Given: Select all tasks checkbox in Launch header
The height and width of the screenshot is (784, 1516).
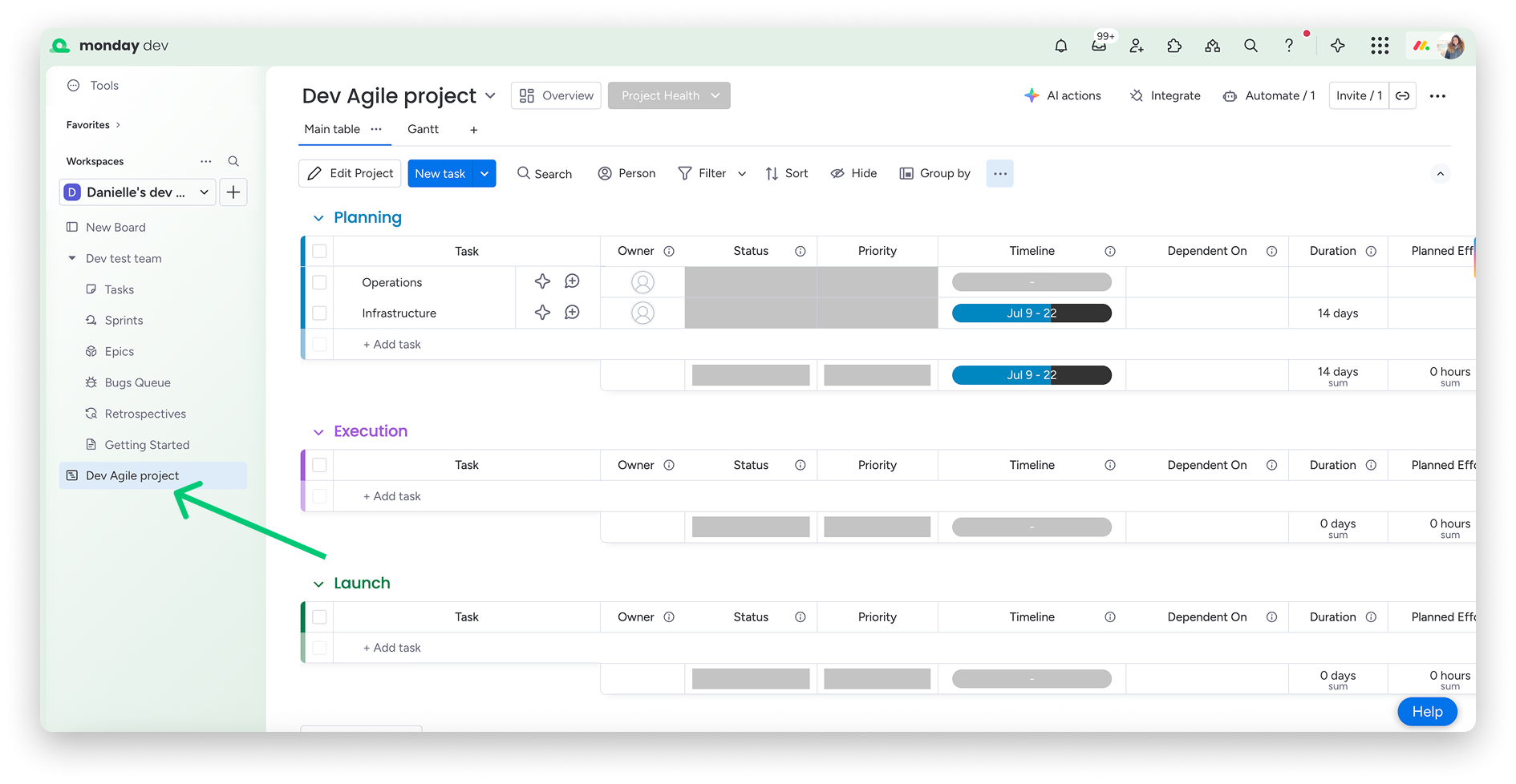Looking at the screenshot, I should tap(319, 616).
